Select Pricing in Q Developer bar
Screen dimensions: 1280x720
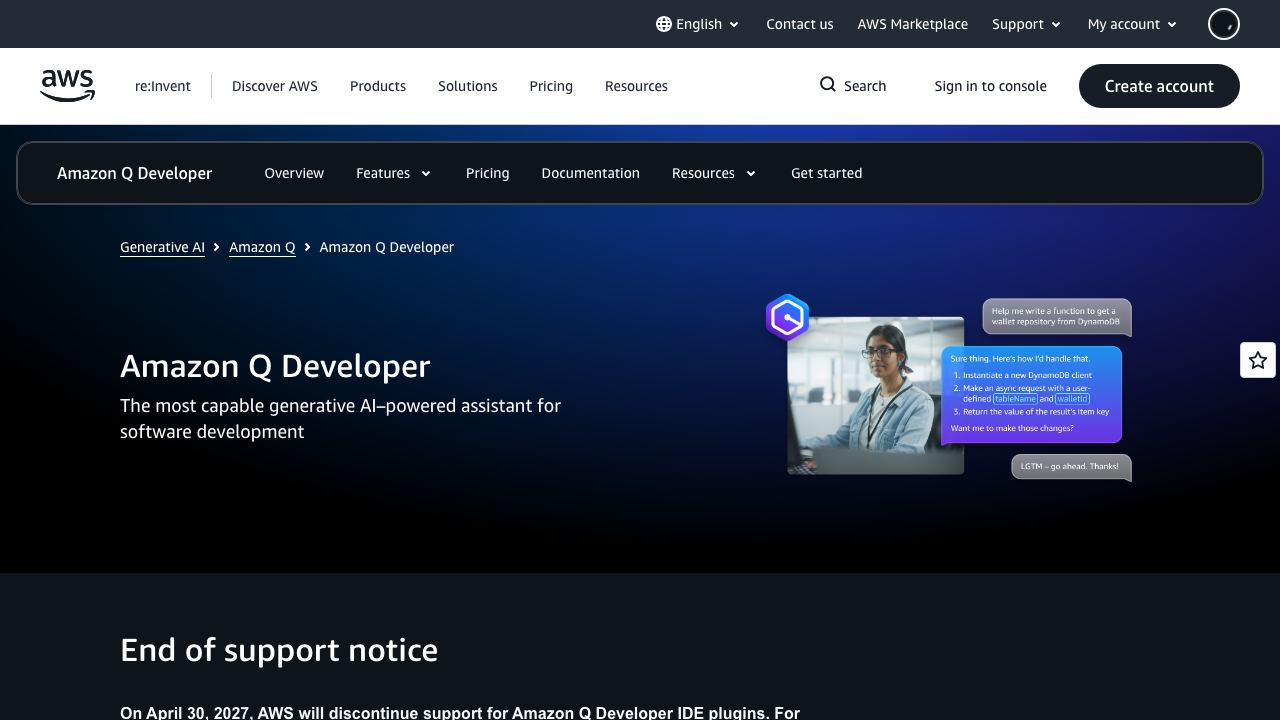pos(488,173)
